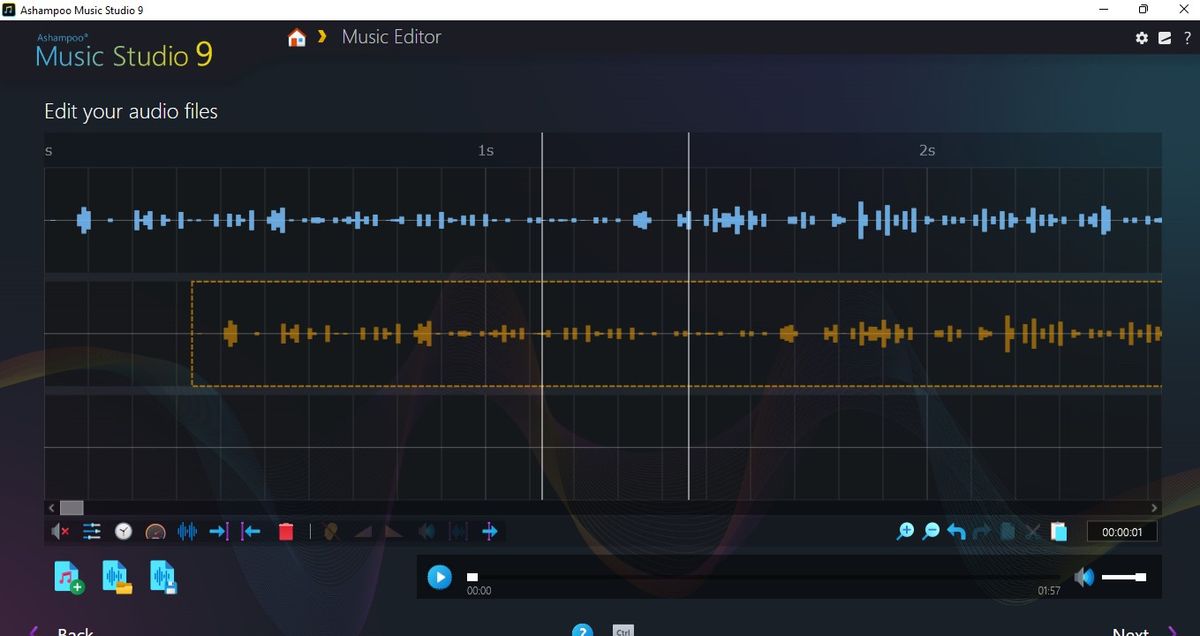Zoom in on the waveform
Screen dimensions: 1200x636
pos(905,531)
